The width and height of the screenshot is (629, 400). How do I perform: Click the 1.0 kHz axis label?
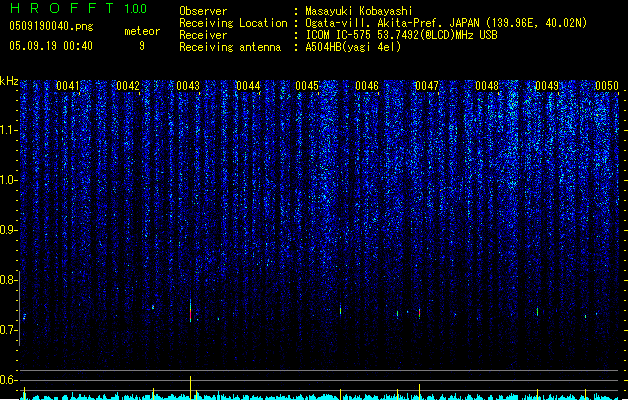pos(9,180)
